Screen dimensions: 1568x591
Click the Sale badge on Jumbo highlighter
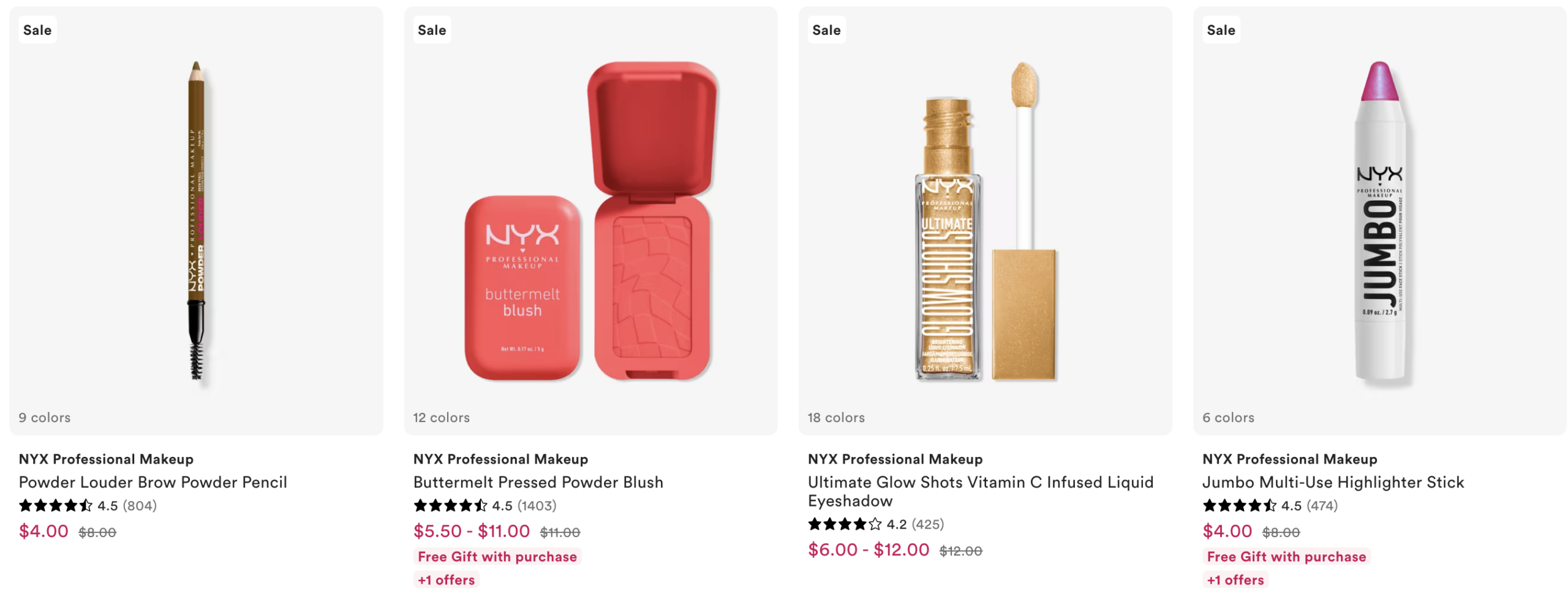tap(1220, 30)
